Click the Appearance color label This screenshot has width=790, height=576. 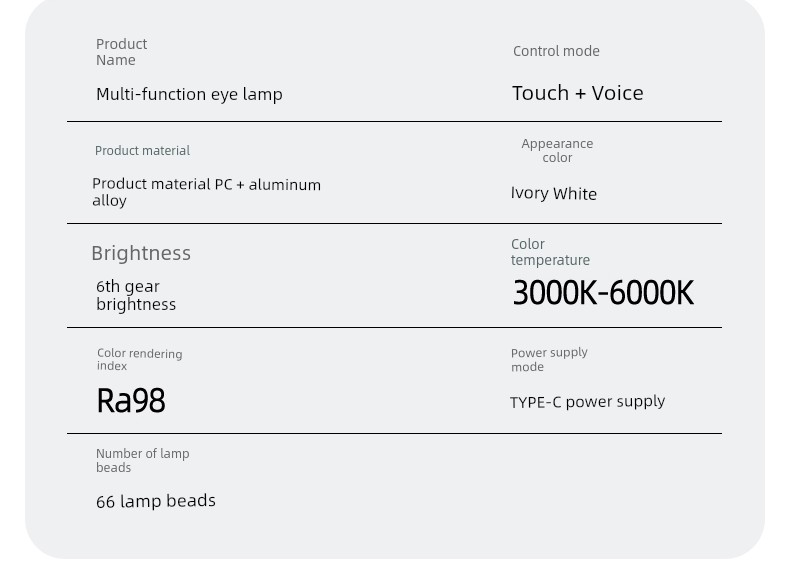pos(557,150)
